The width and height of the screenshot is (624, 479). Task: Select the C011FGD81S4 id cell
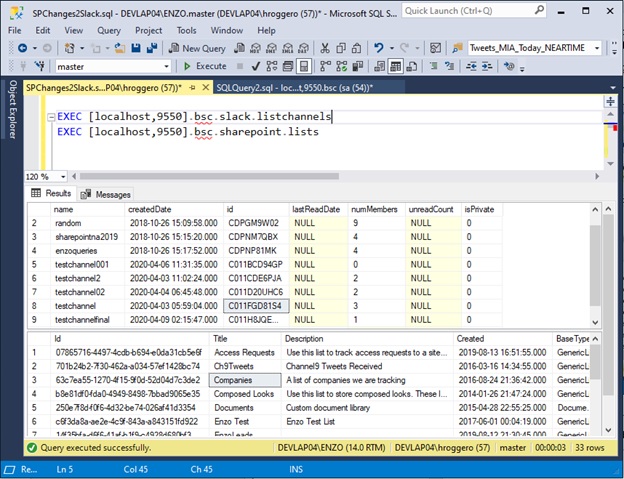(x=255, y=306)
